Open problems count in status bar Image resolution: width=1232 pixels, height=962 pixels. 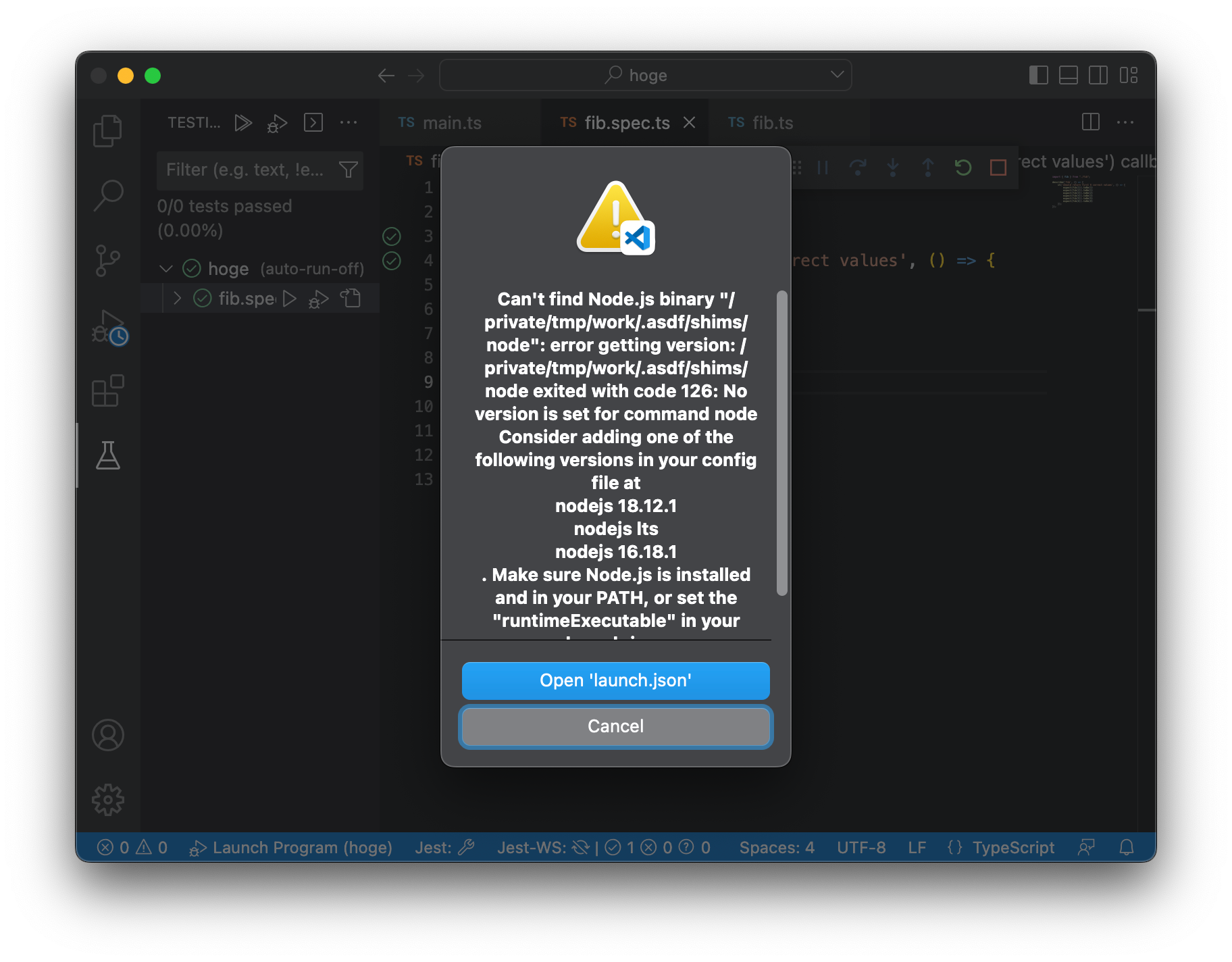tap(132, 847)
